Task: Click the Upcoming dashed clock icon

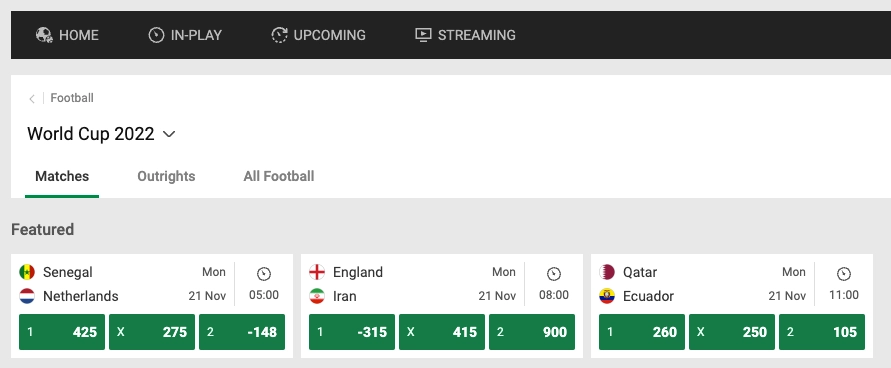Action: pos(279,35)
